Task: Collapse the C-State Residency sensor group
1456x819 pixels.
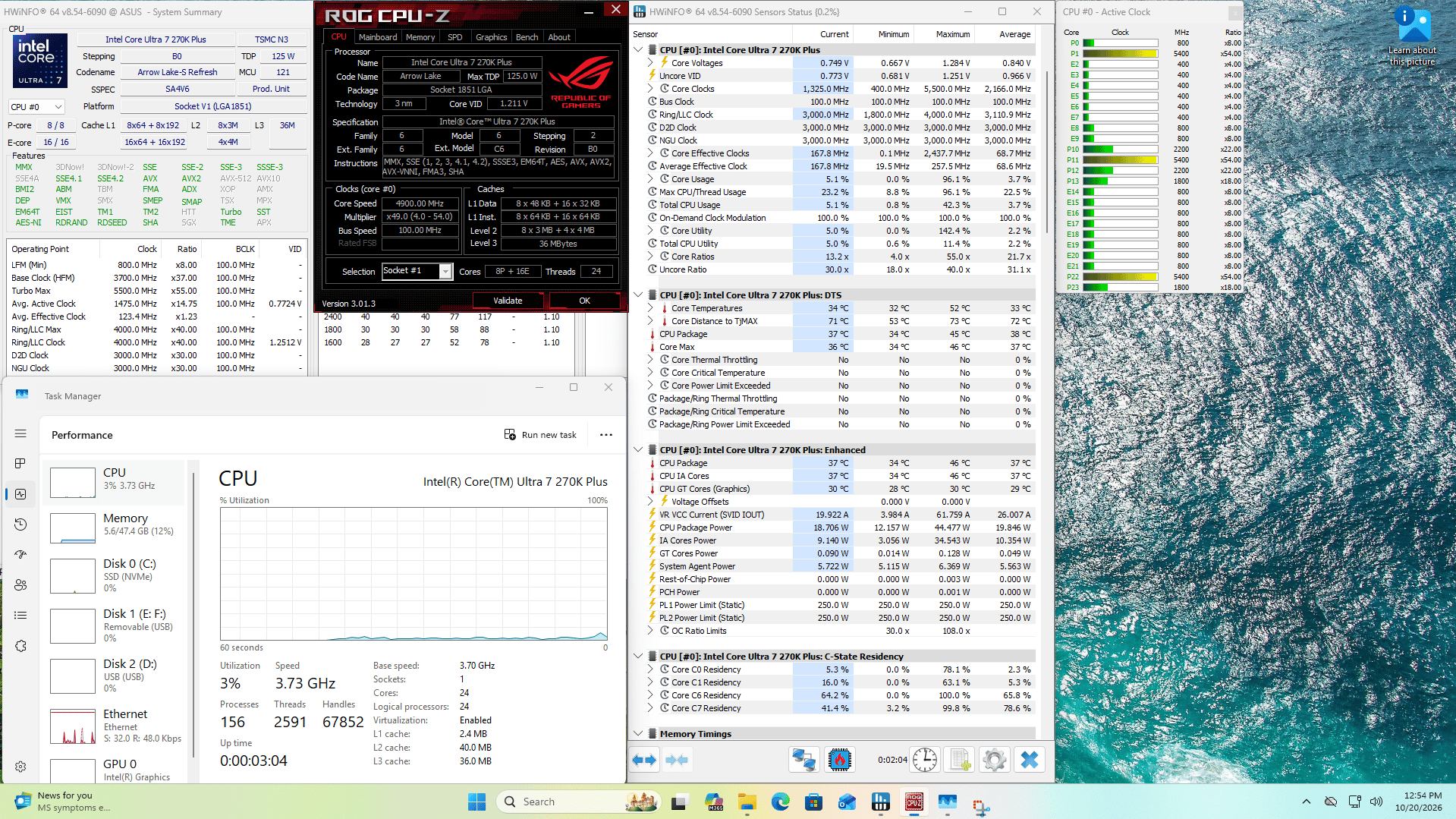Action: (x=639, y=657)
